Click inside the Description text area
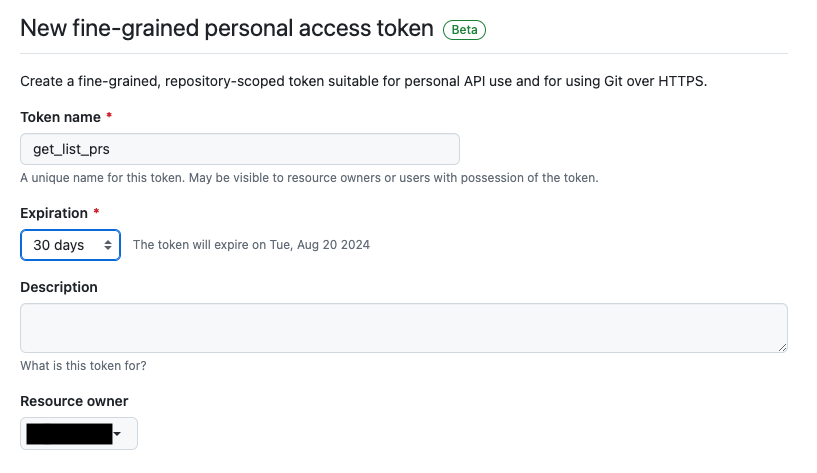Viewport: 817px width, 473px height. (403, 328)
